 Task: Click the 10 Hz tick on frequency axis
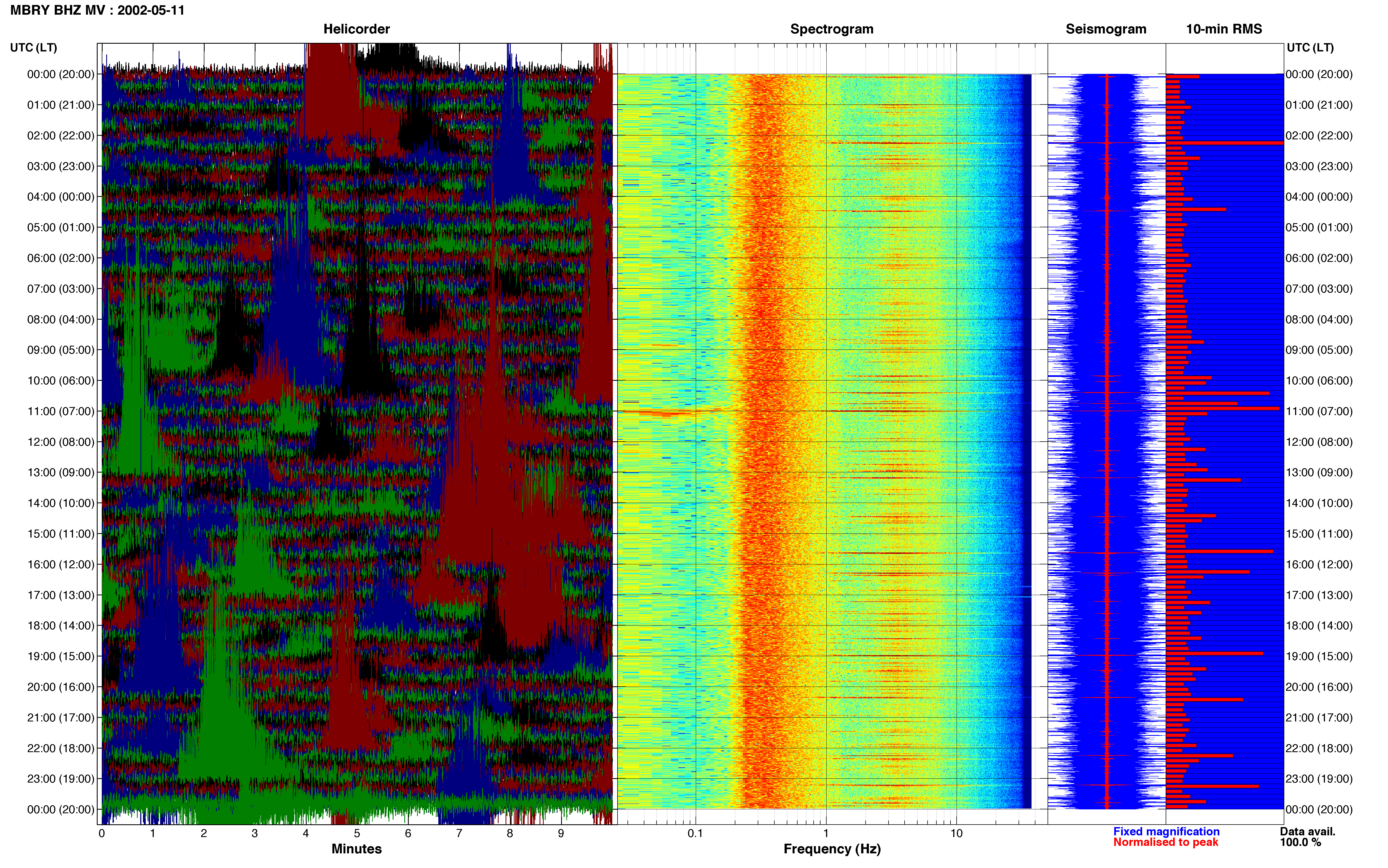click(956, 833)
